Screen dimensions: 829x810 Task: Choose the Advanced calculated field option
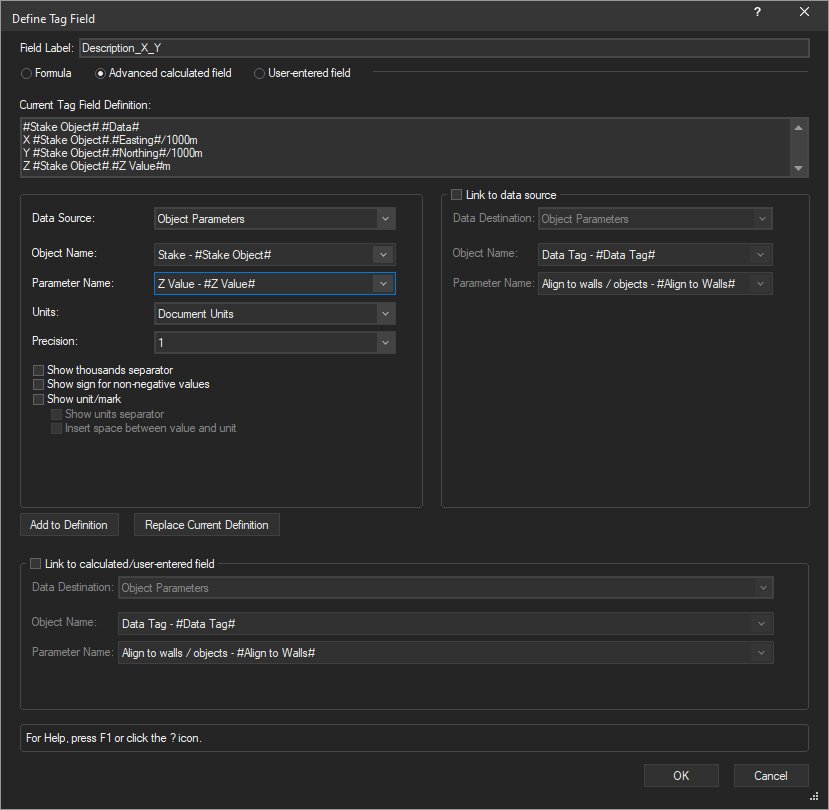coord(101,73)
